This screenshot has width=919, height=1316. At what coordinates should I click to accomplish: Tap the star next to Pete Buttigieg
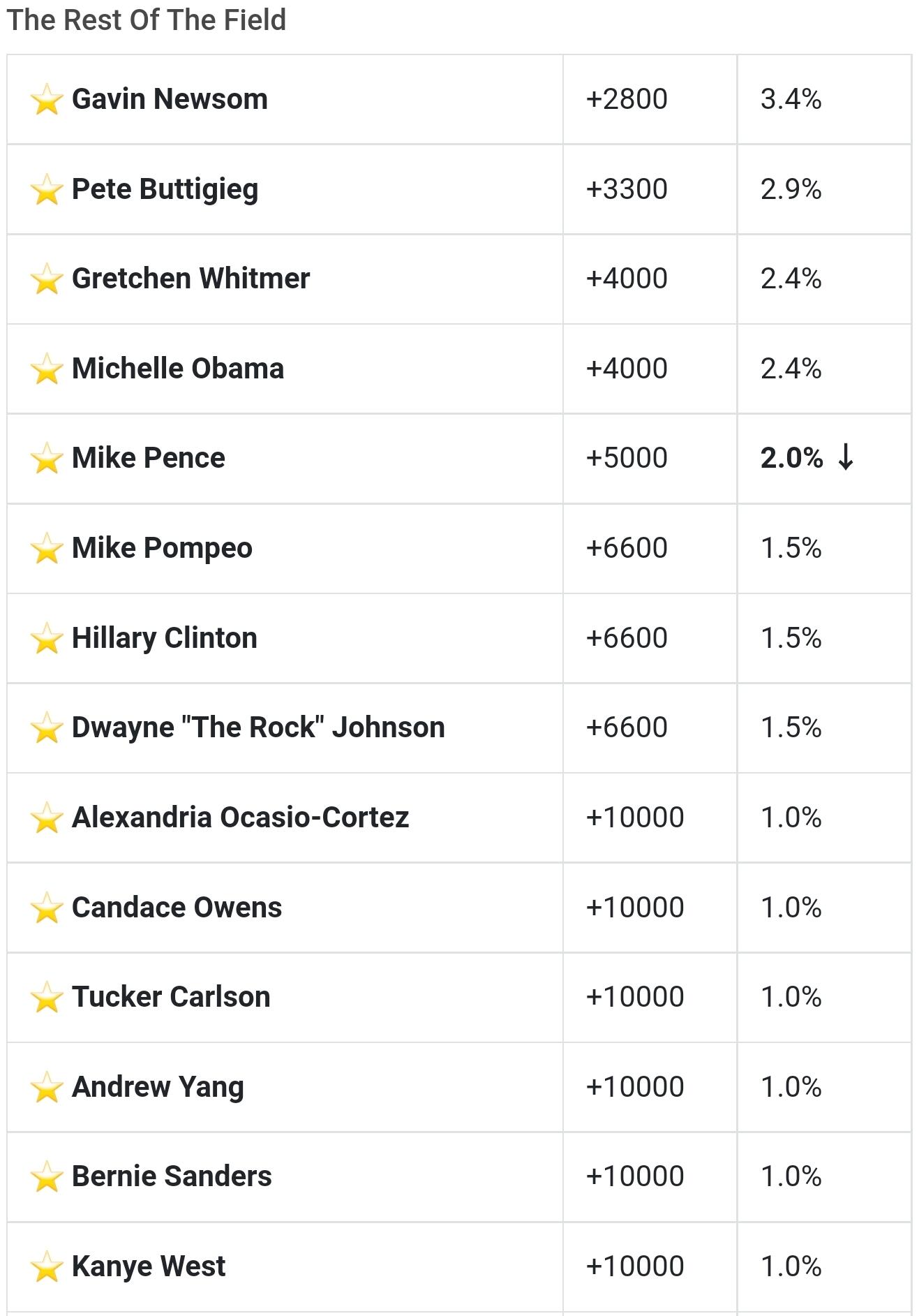click(x=47, y=190)
